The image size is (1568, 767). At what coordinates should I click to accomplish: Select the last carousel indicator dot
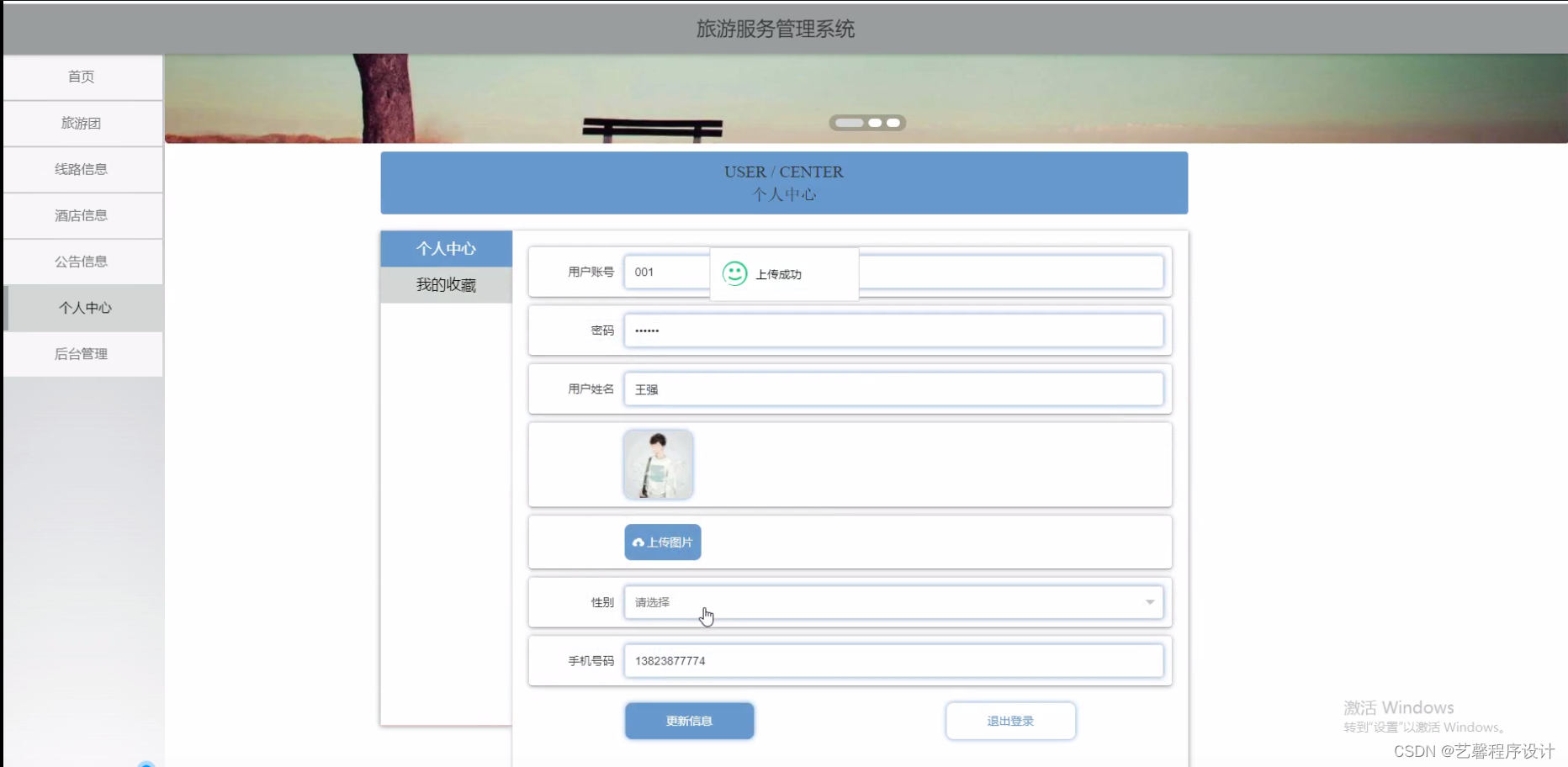pyautogui.click(x=893, y=123)
